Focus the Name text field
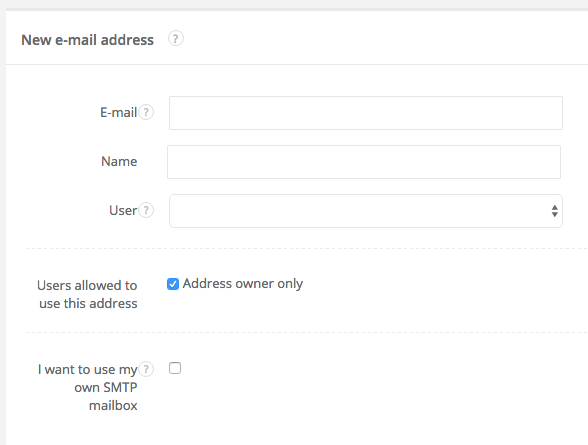588x445 pixels. pos(364,162)
